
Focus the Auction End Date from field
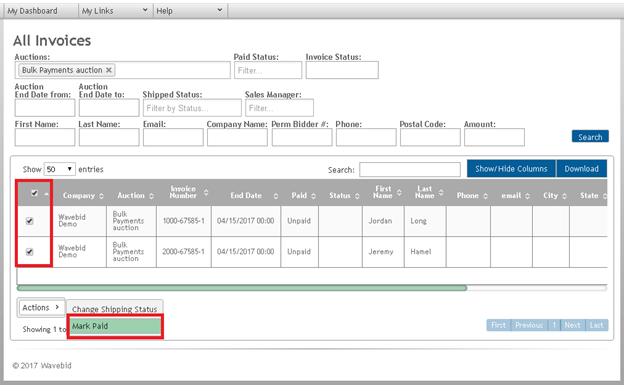click(x=45, y=108)
